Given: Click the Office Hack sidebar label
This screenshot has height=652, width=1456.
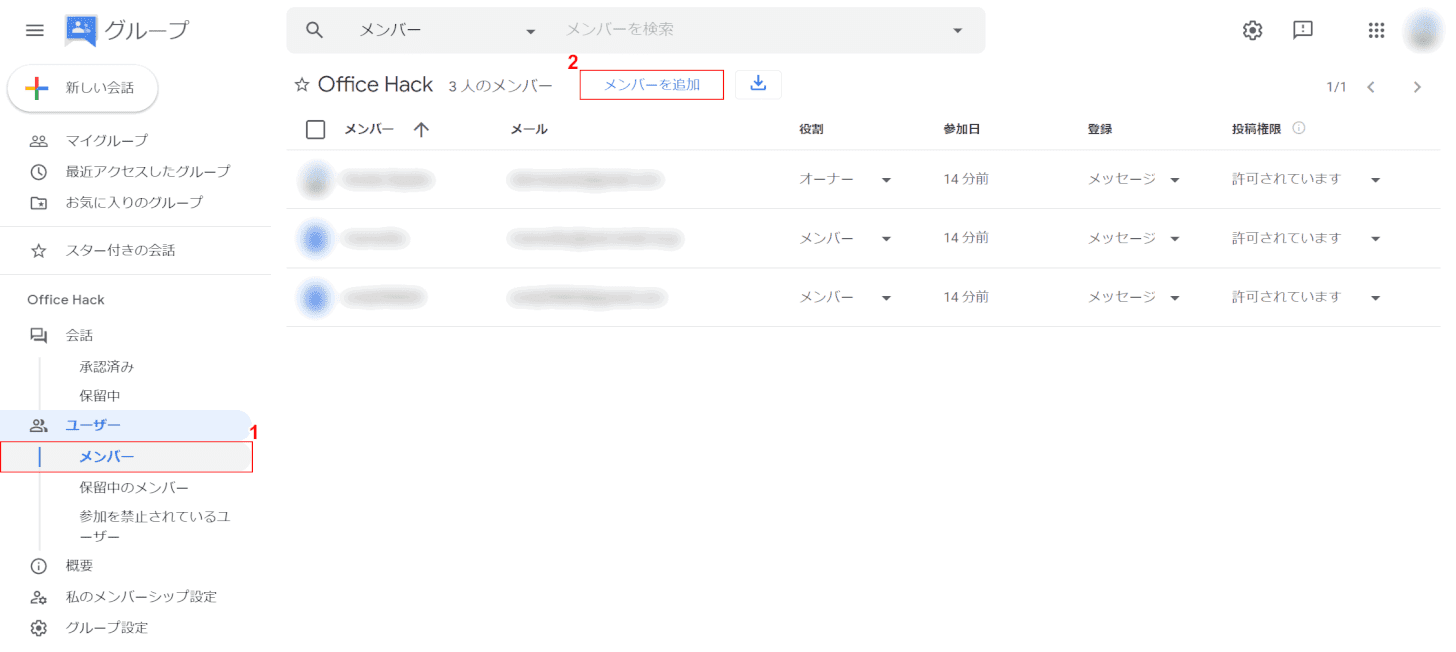Looking at the screenshot, I should [66, 300].
